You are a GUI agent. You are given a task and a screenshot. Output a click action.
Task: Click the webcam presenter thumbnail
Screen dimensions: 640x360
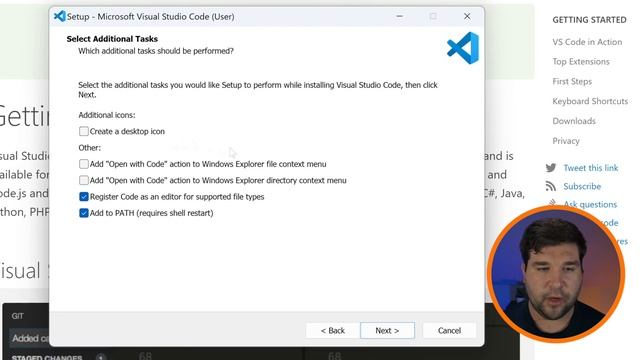pyautogui.click(x=556, y=274)
